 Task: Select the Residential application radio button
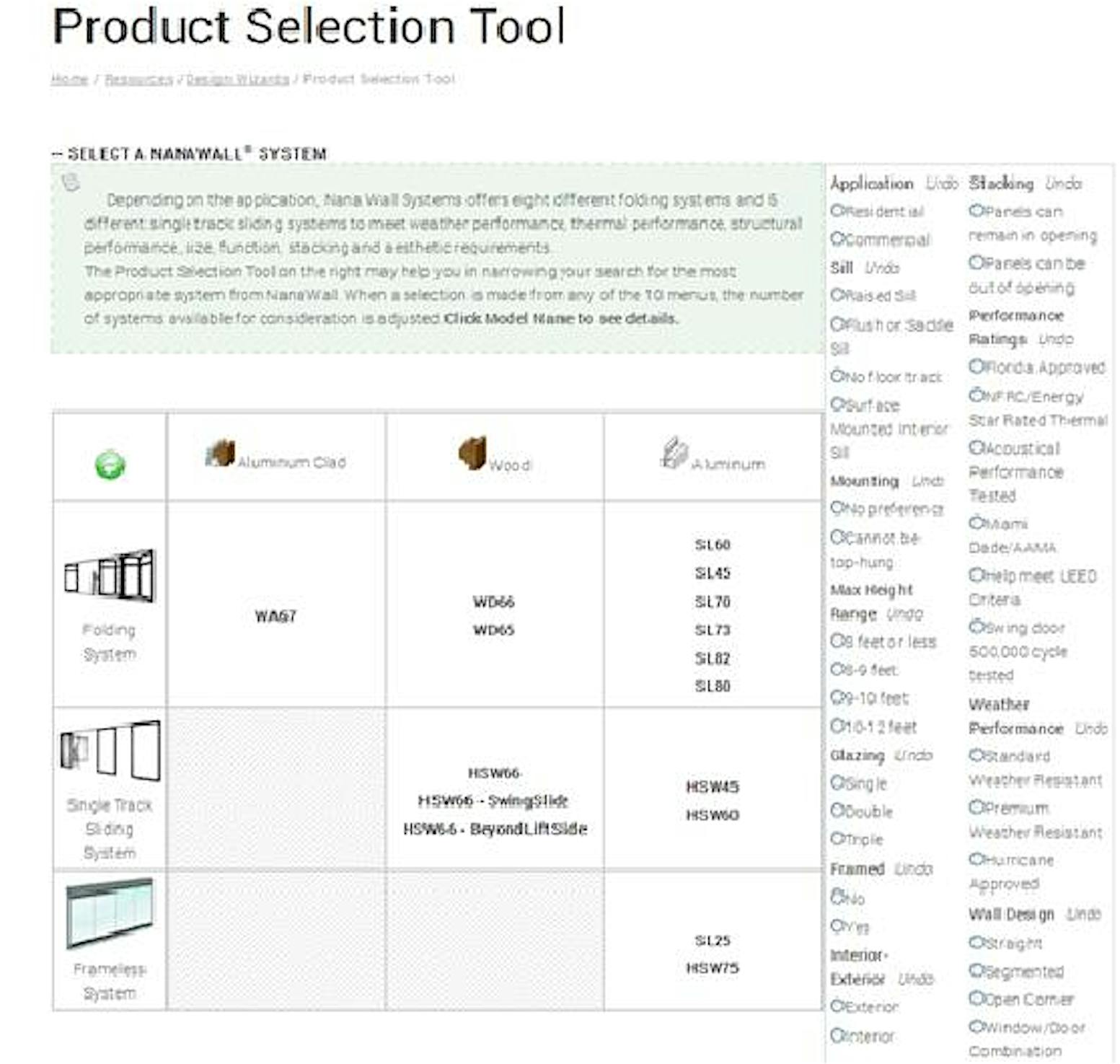pyautogui.click(x=837, y=211)
